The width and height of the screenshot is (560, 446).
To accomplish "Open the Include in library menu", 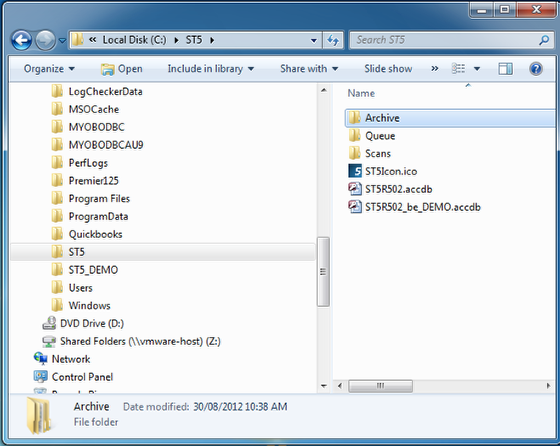I will (x=211, y=69).
